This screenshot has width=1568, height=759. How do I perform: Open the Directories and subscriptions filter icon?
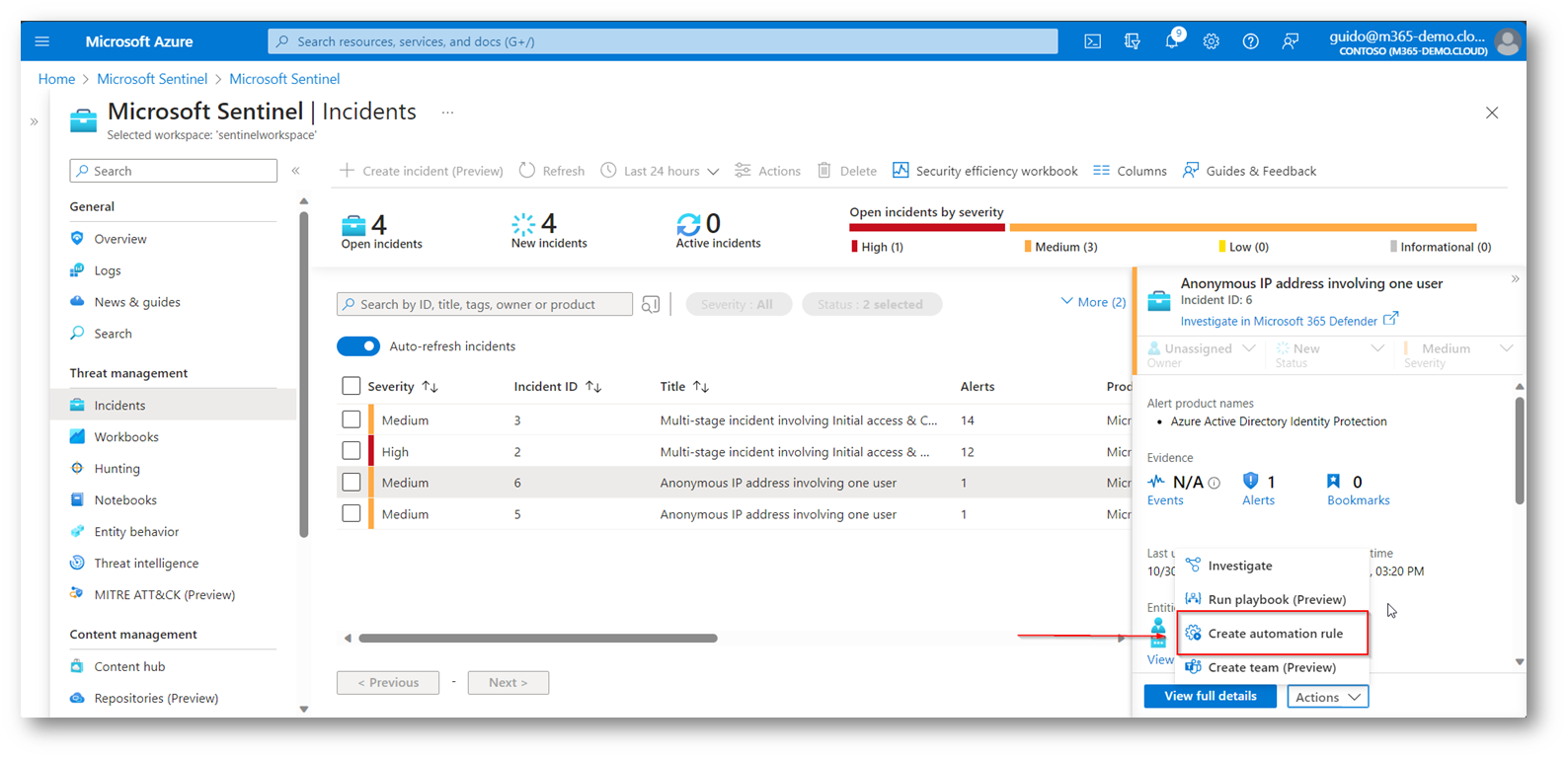coord(1133,41)
